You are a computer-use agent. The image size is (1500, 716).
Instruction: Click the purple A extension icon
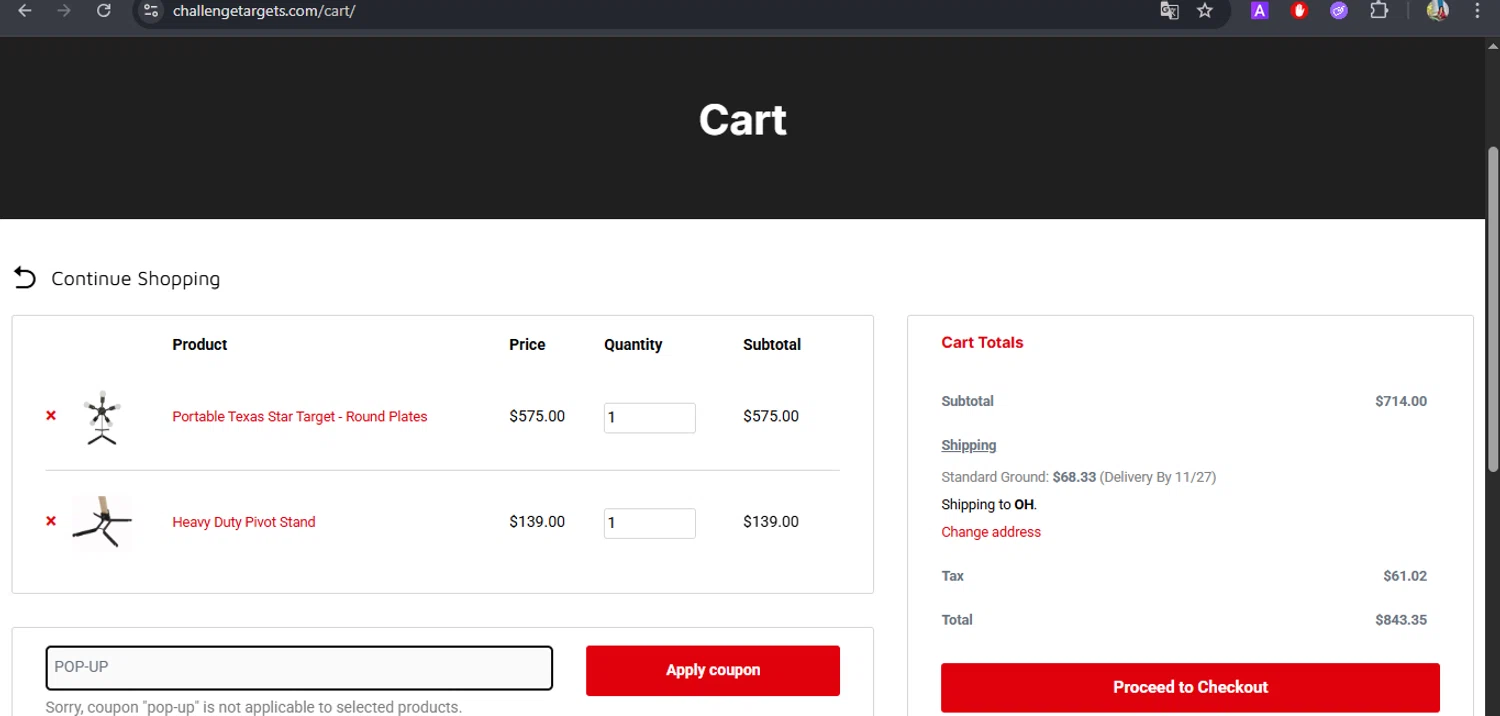point(1260,11)
